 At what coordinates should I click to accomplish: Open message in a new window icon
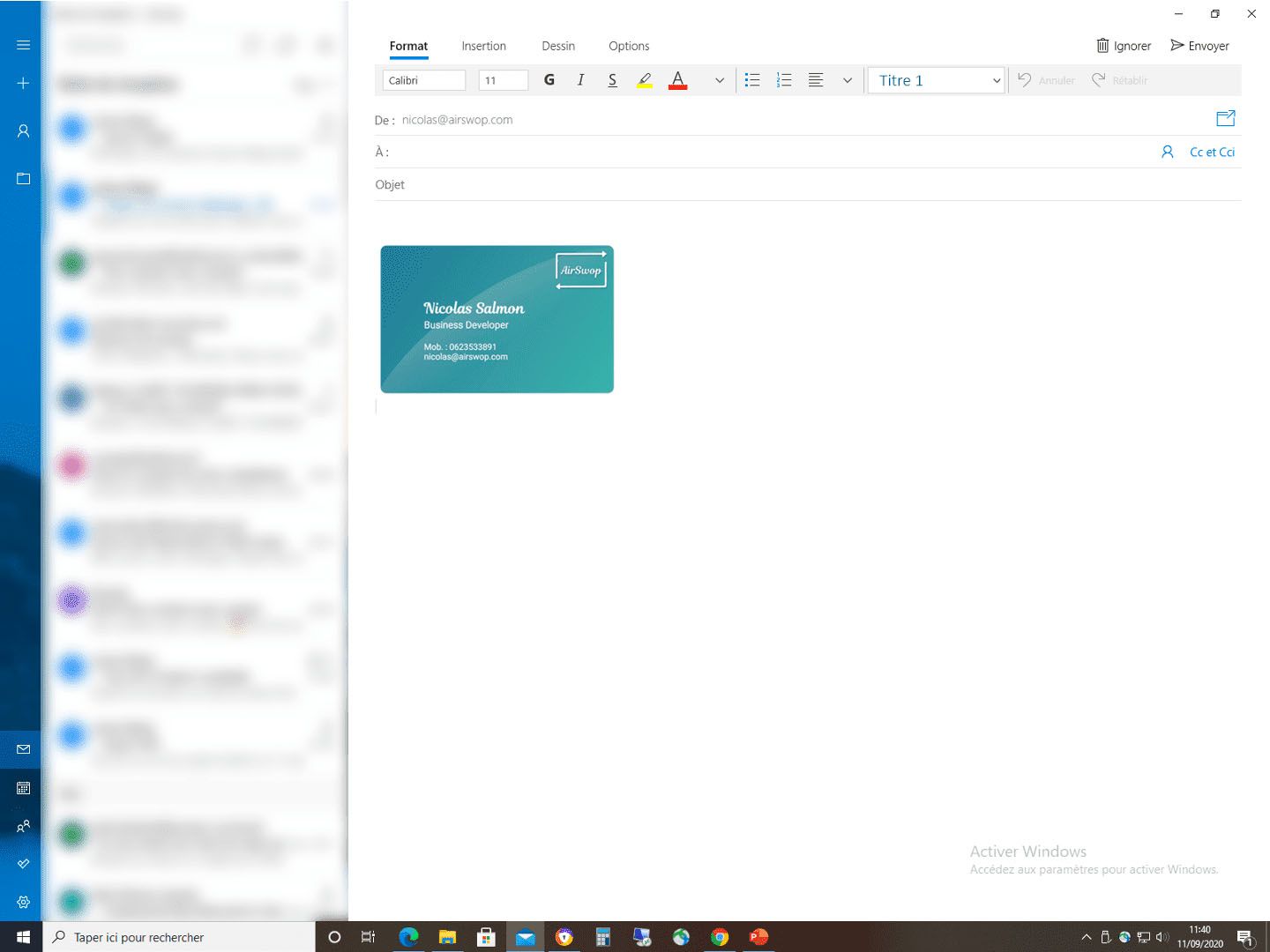(1226, 118)
